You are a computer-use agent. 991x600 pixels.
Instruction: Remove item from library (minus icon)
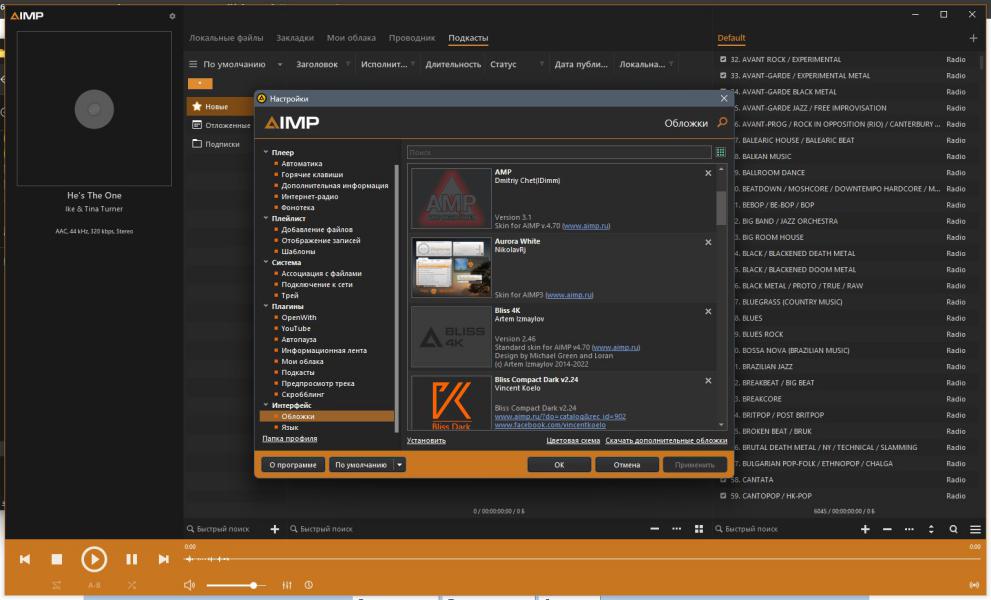click(654, 529)
